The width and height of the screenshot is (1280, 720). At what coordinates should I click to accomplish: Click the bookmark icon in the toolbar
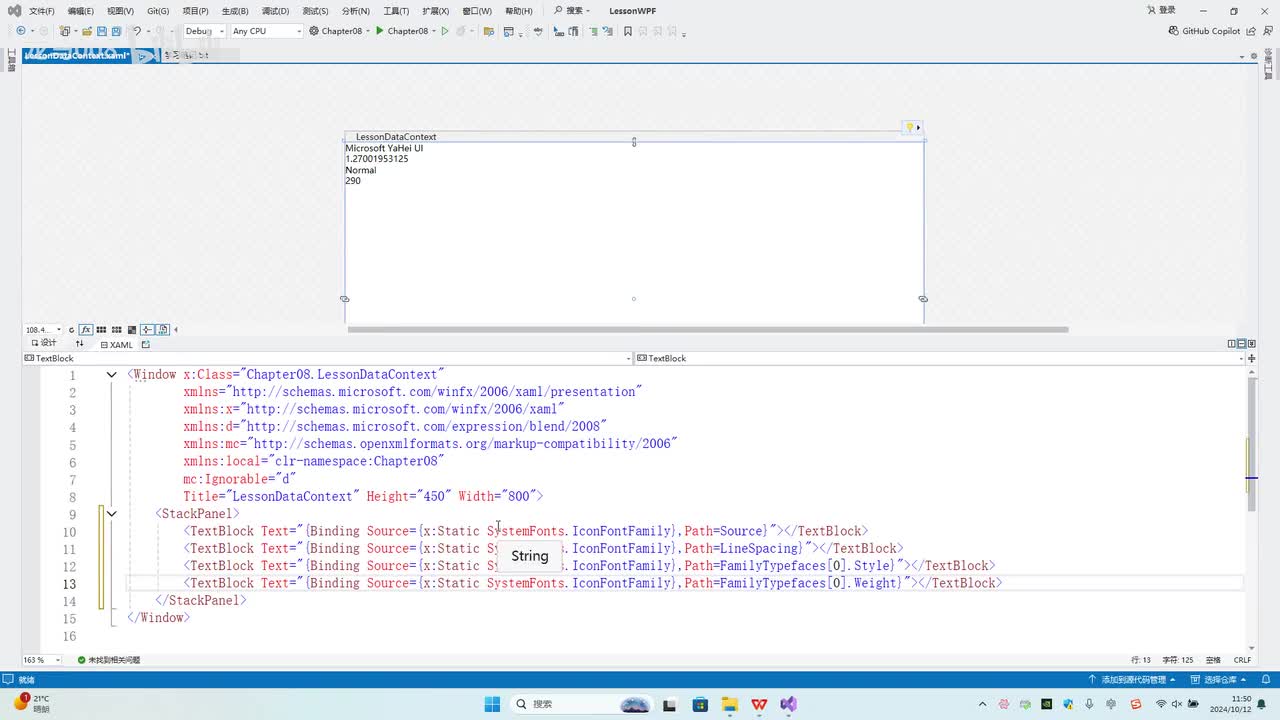tap(628, 31)
